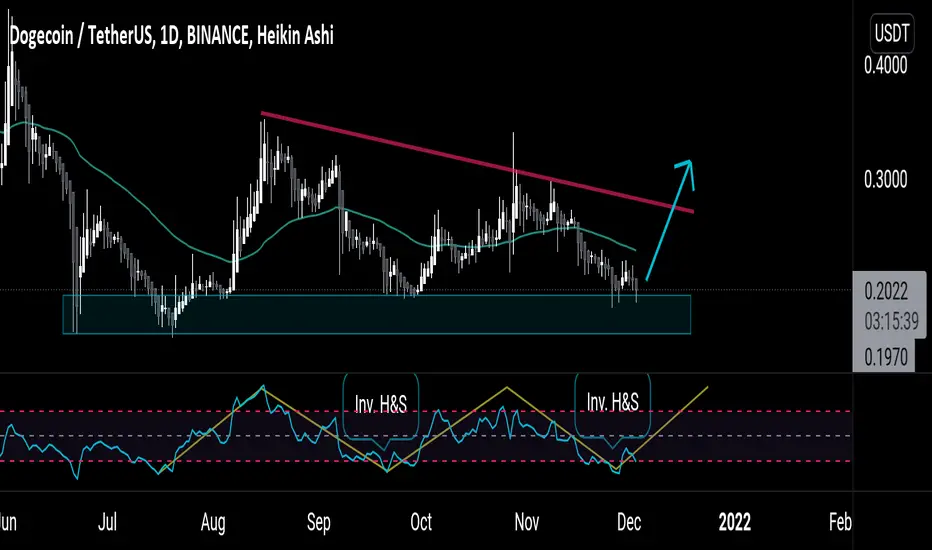
Task: Click the left Inv. H&S callout label
Action: 380,404
